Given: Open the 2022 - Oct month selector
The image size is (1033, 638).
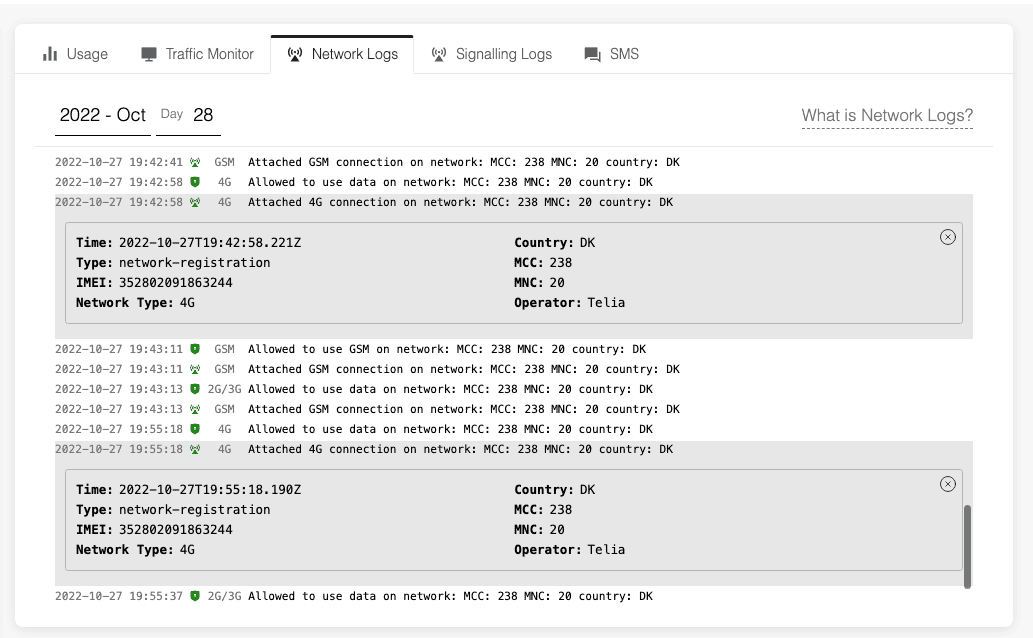Looking at the screenshot, I should tap(103, 115).
